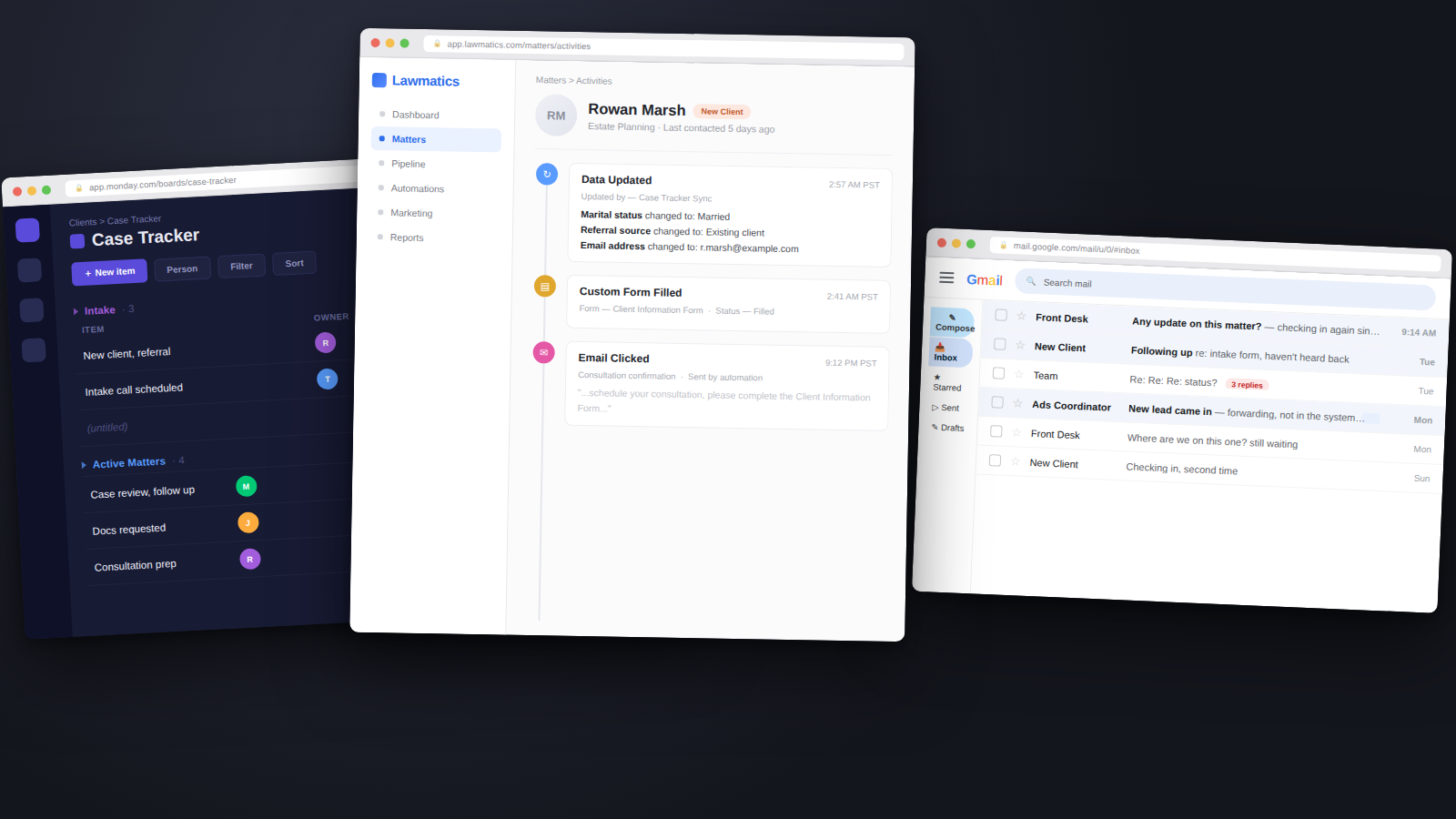Click the RM avatar for Rowan Marsh

[x=556, y=116]
